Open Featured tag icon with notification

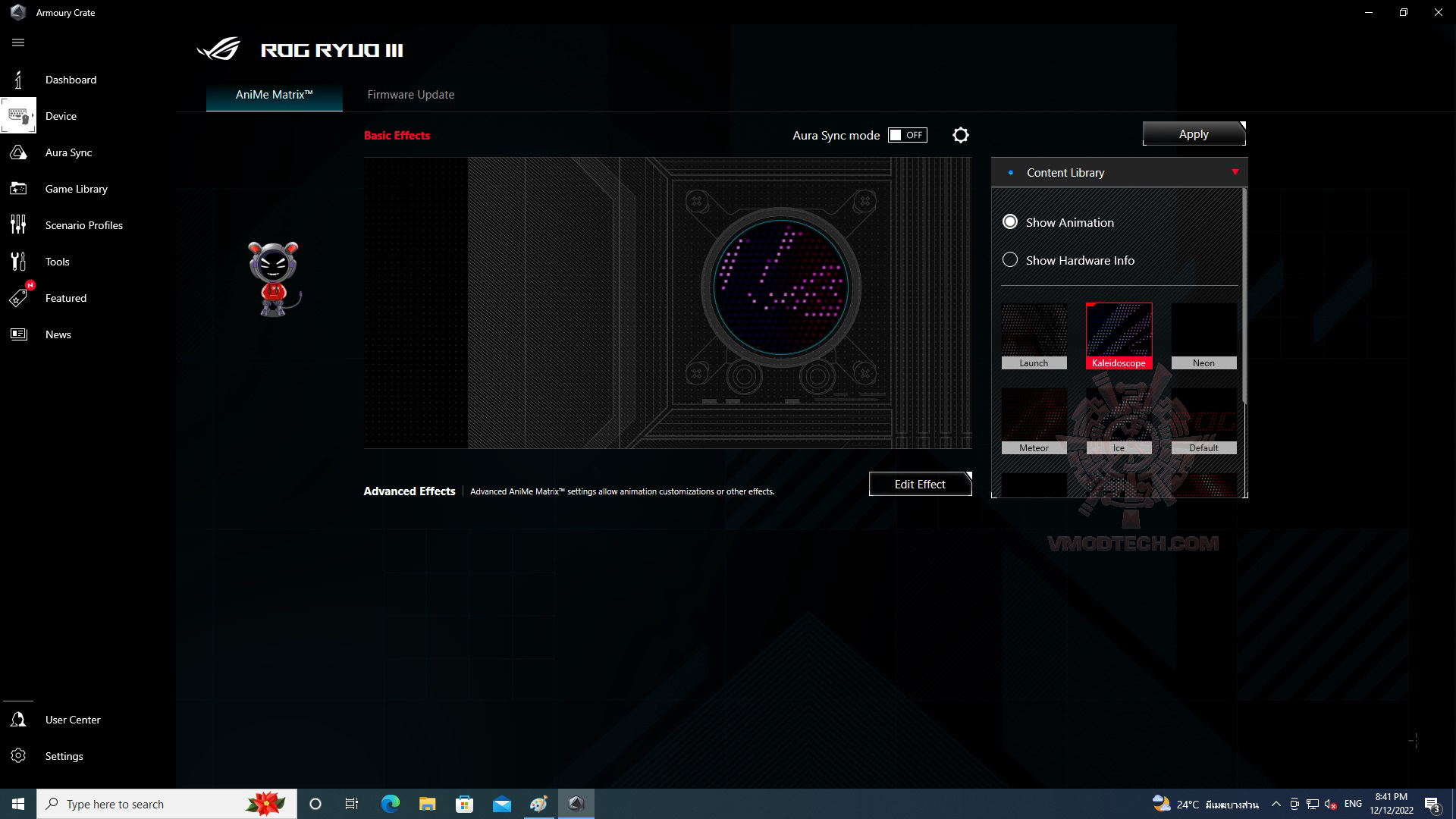(x=18, y=298)
